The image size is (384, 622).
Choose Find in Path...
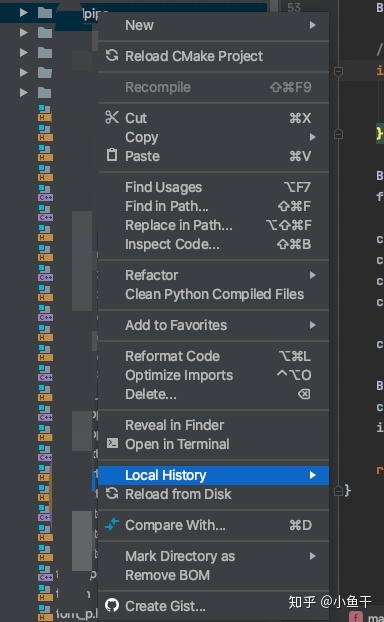213,206
